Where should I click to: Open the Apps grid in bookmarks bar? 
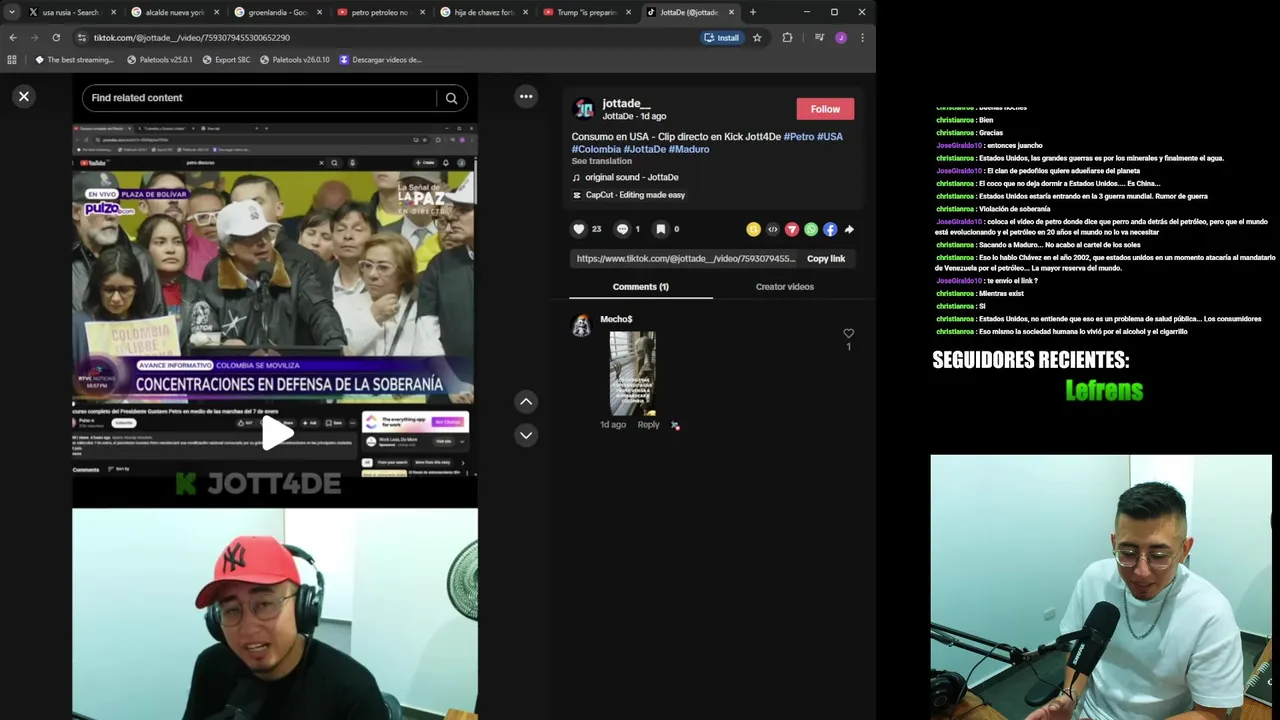pos(12,60)
